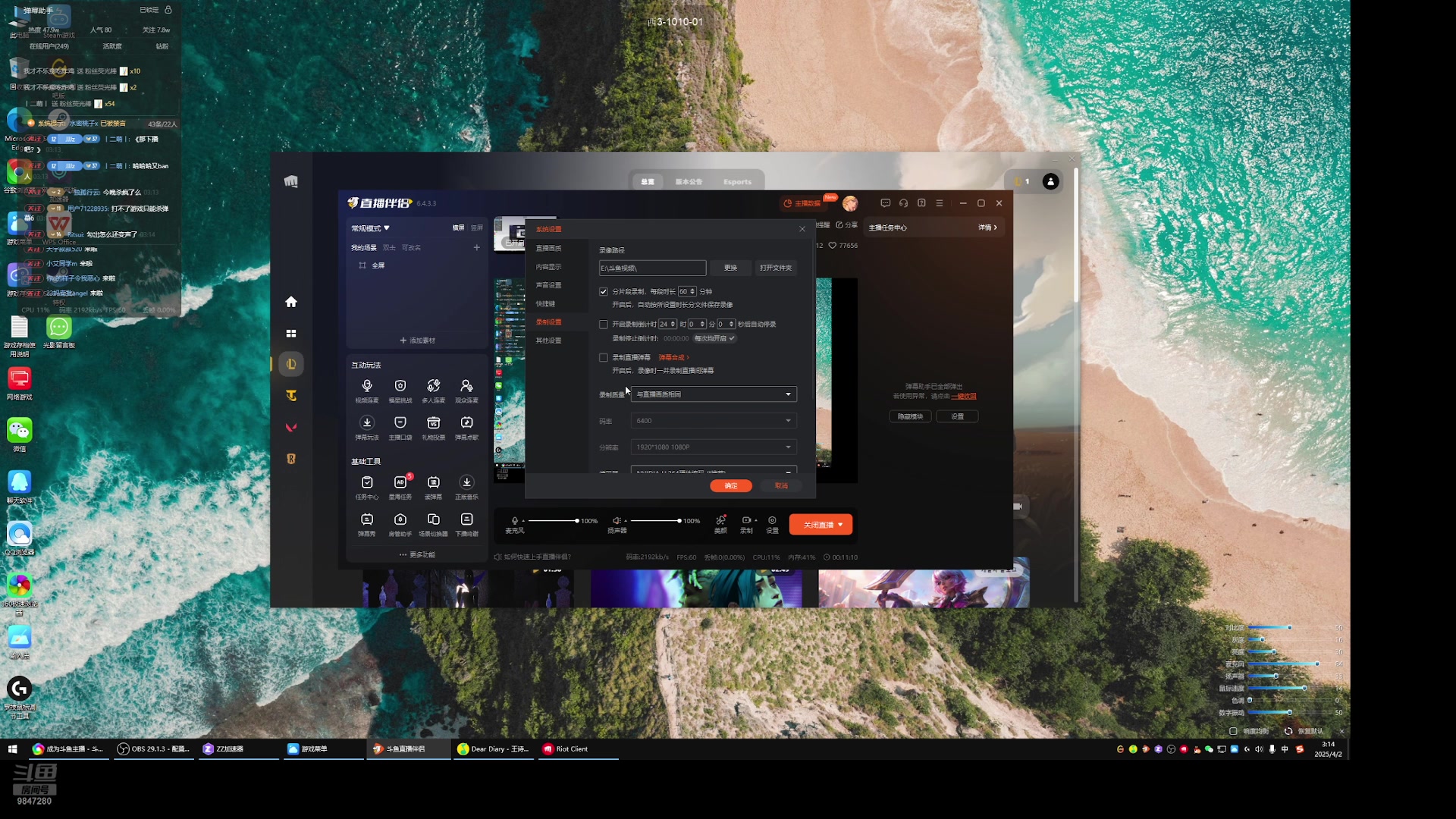
Task: Open 弹幕秀 tool icon
Action: click(x=367, y=519)
